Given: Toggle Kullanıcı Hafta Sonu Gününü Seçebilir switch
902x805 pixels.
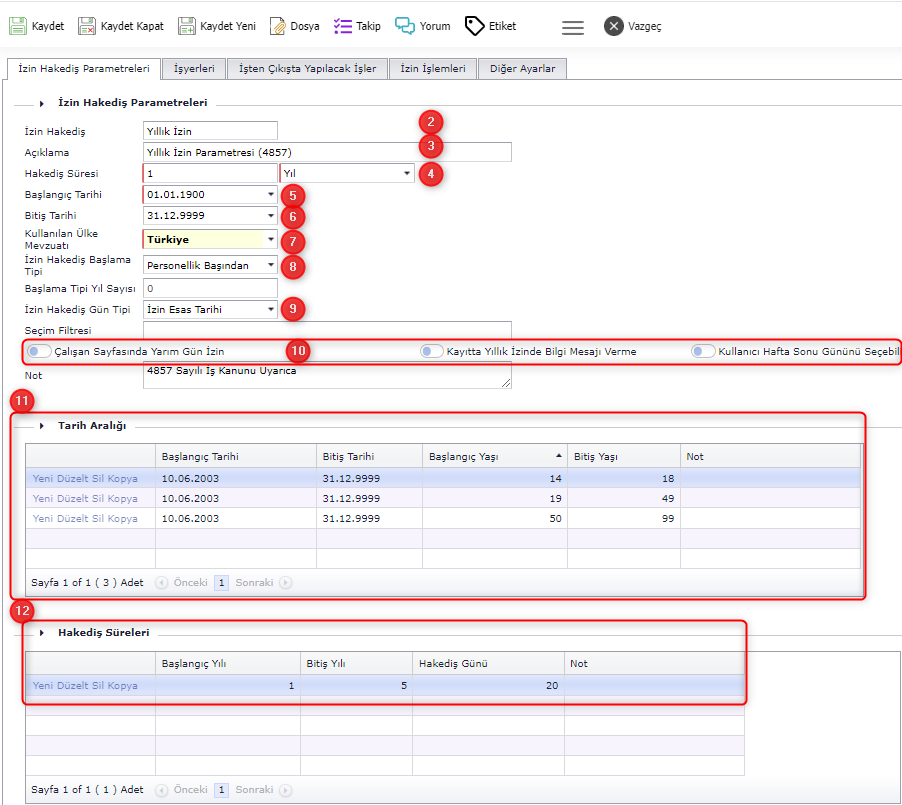Looking at the screenshot, I should pyautogui.click(x=703, y=351).
